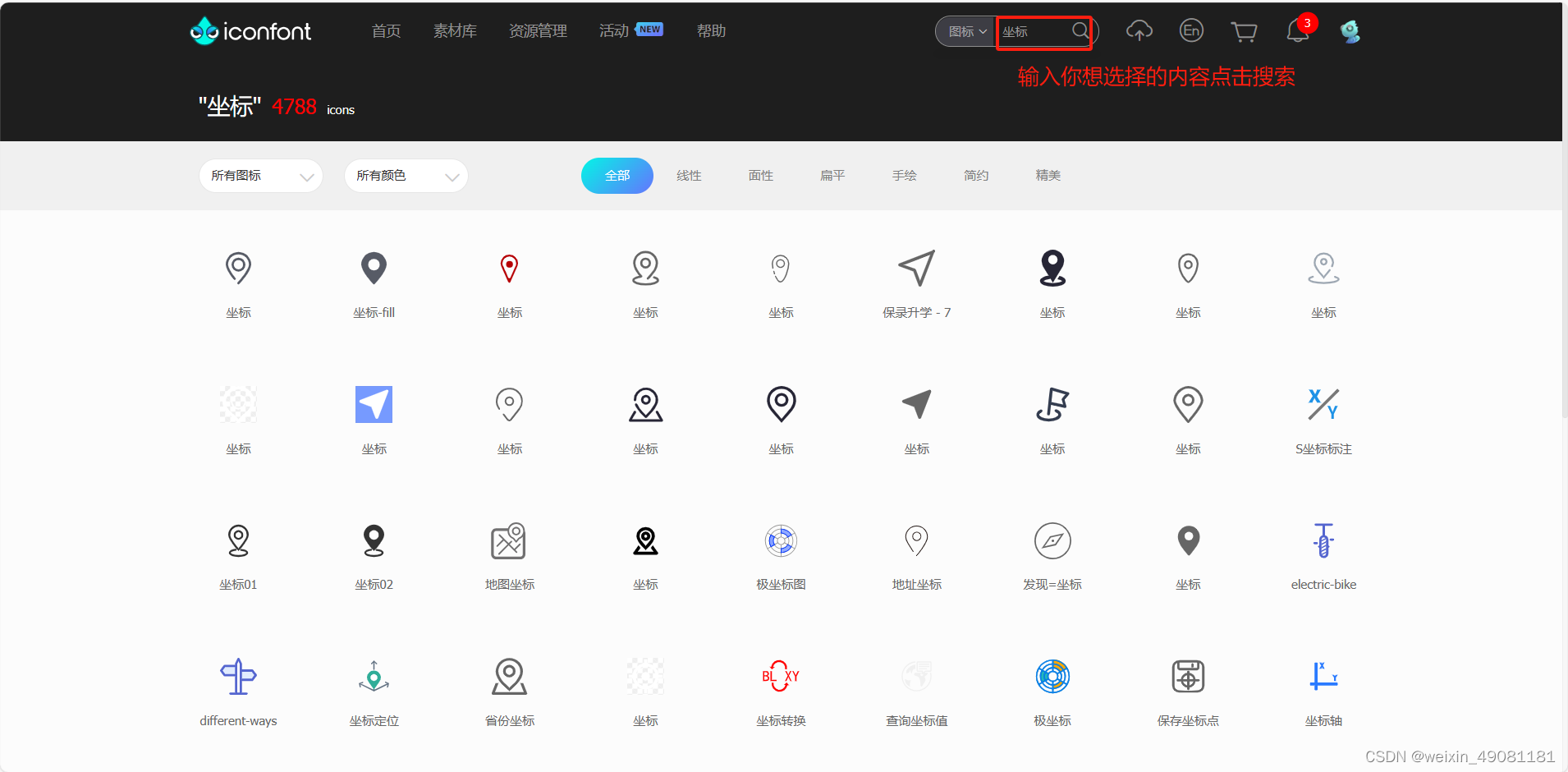This screenshot has width=1568, height=772.
Task: Open the 坐标转换 BL-XY icon
Action: [x=780, y=676]
